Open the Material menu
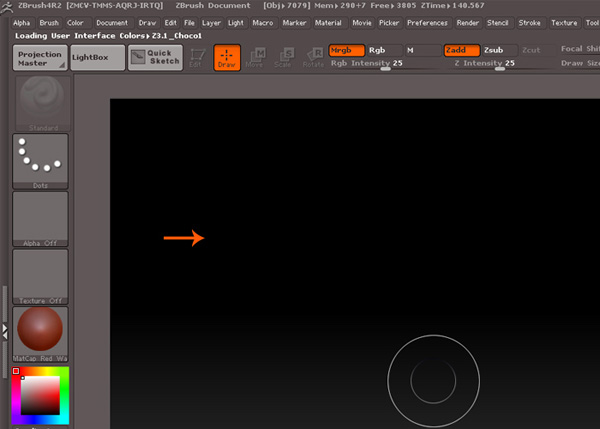The width and height of the screenshot is (600, 429). point(327,22)
